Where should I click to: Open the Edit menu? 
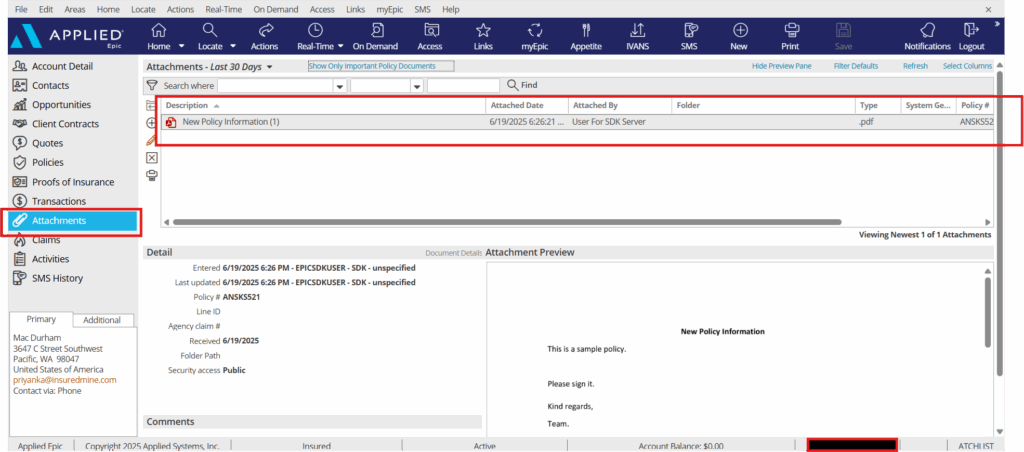46,10
